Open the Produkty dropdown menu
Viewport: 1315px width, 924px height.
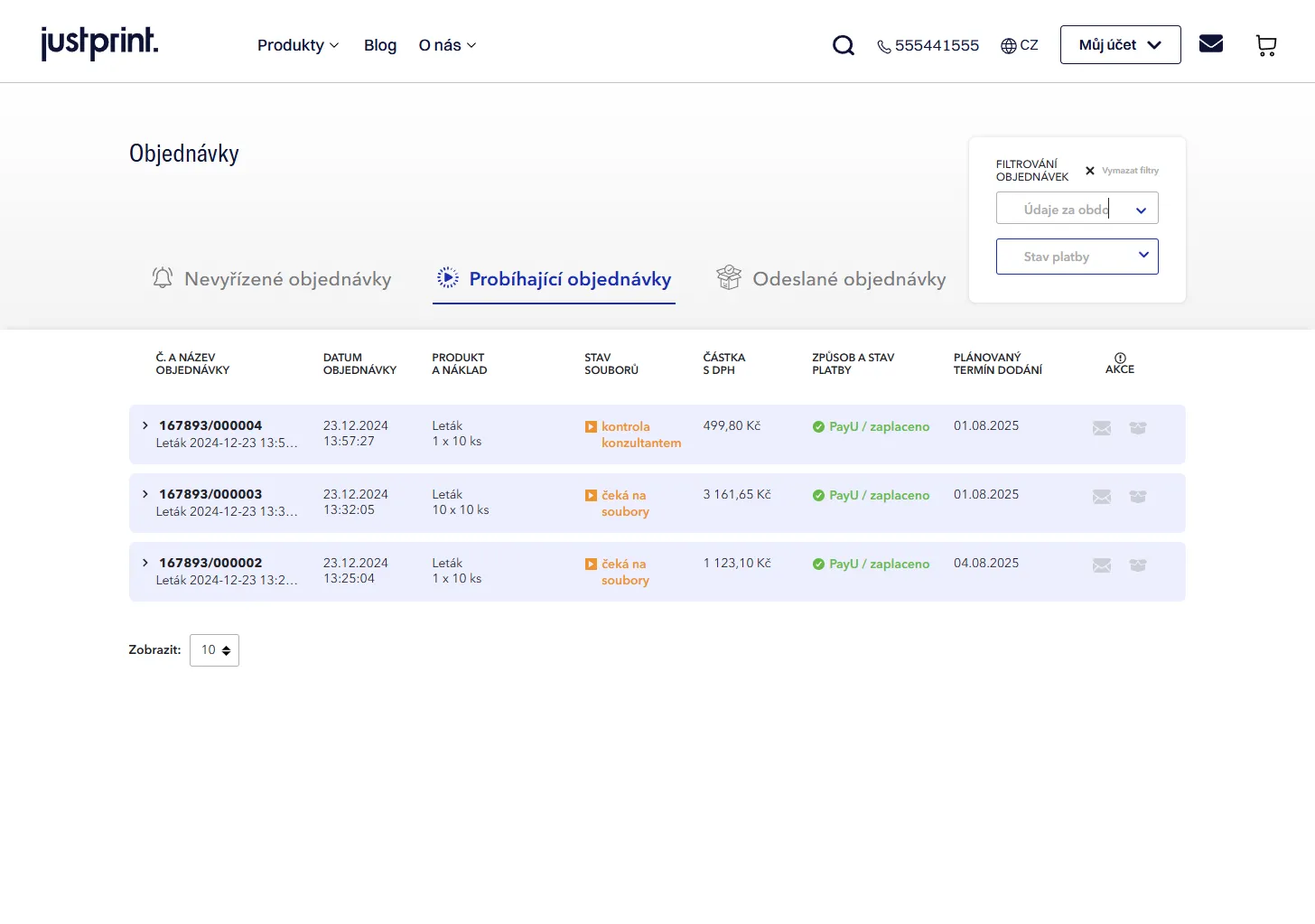(x=298, y=45)
